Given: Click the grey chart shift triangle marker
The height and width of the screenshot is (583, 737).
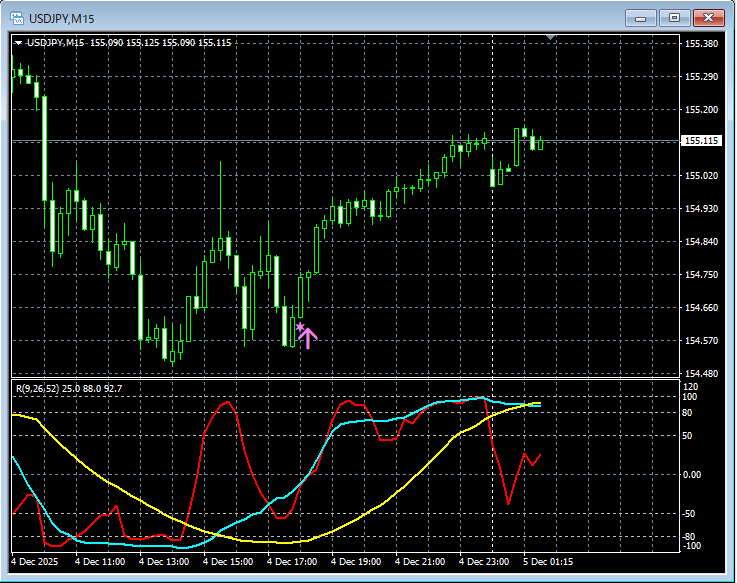Looking at the screenshot, I should click(549, 38).
